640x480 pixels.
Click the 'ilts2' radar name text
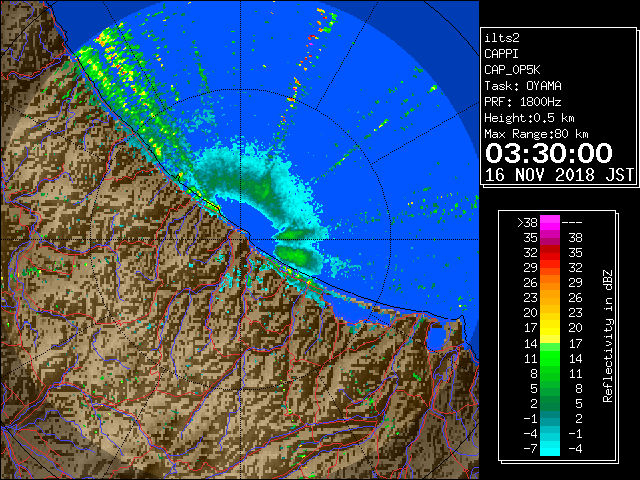pos(502,38)
